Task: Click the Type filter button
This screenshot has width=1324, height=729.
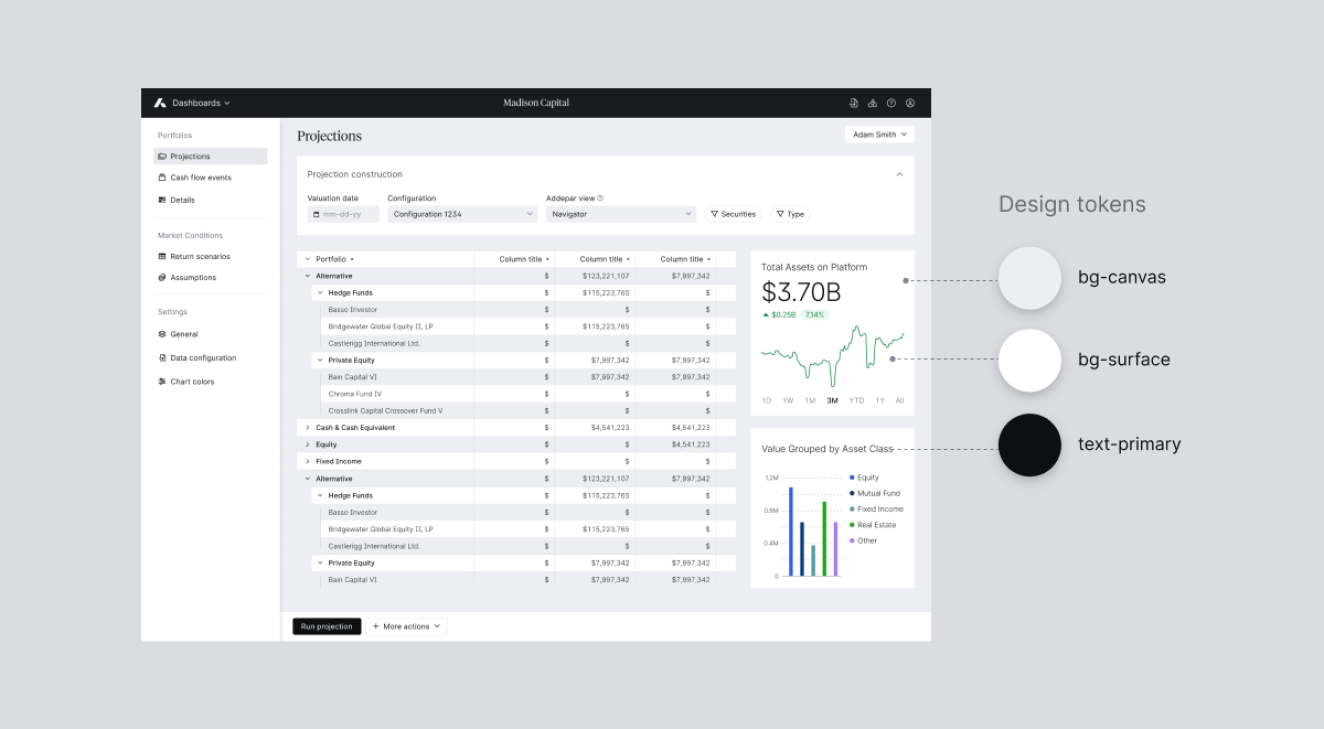Action: tap(790, 214)
